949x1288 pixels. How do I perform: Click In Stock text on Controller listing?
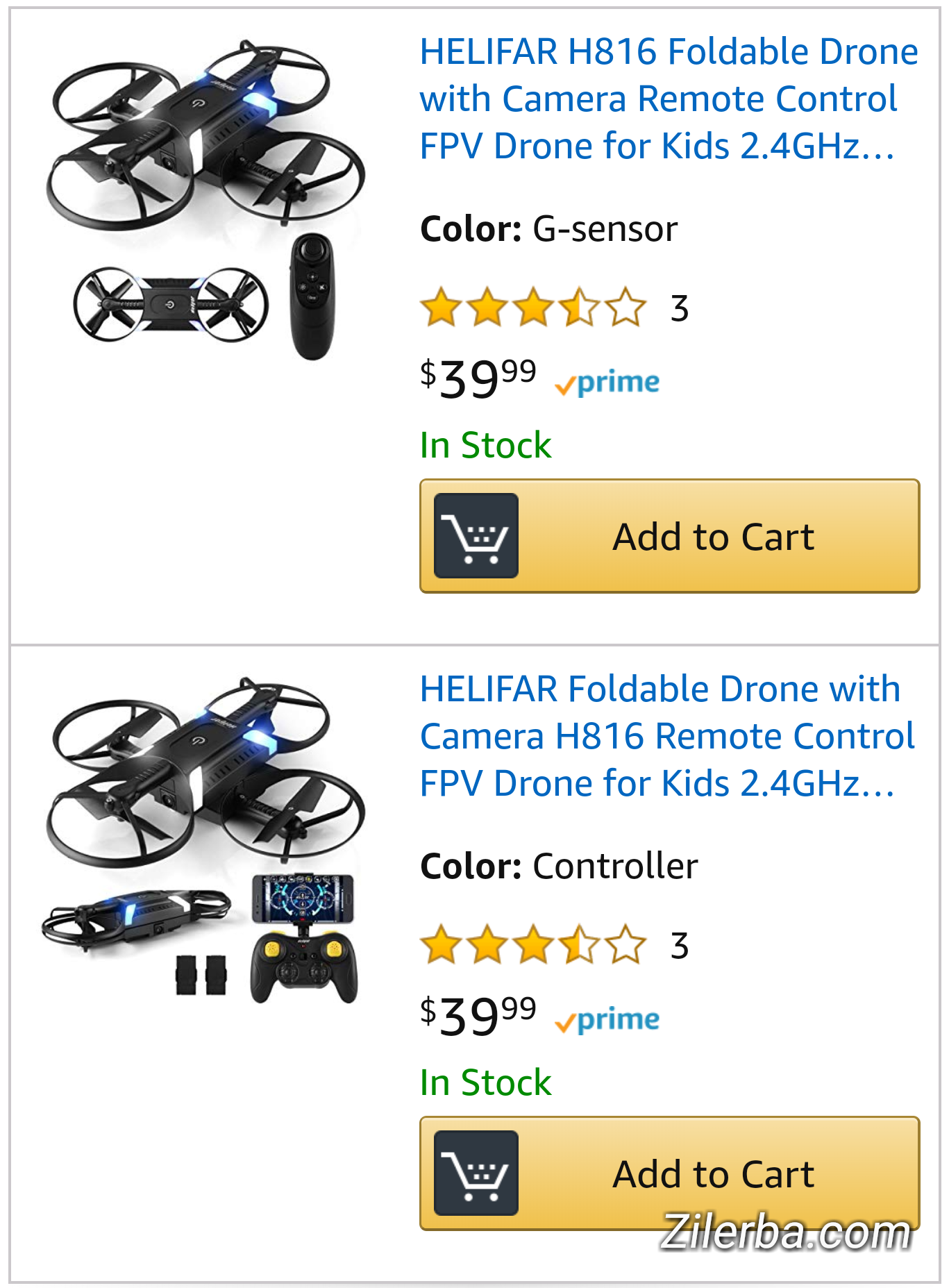(x=485, y=1082)
